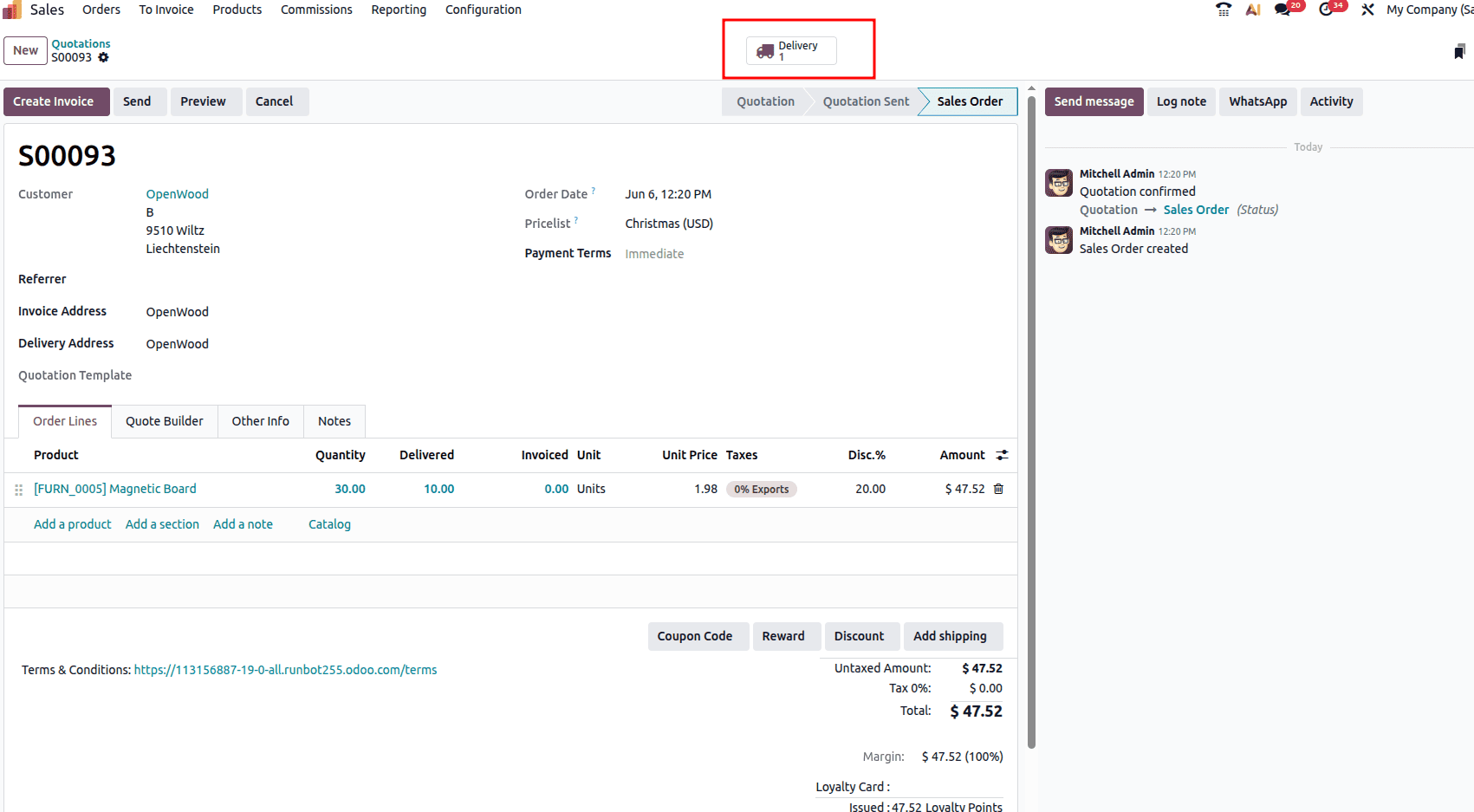Viewport: 1474px width, 812px height.
Task: Click Log note in chatter
Action: 1181,101
